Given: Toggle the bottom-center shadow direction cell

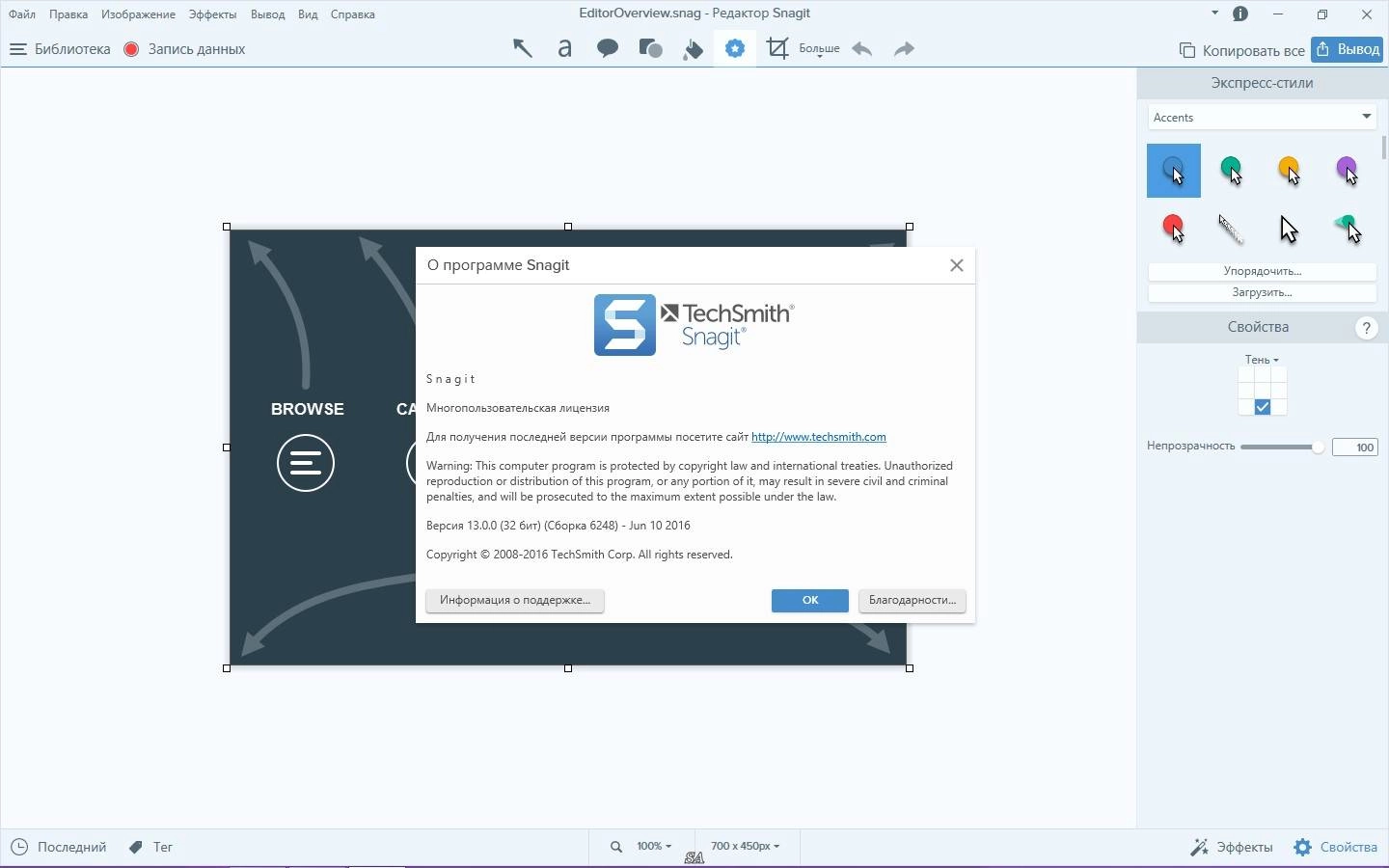Looking at the screenshot, I should pyautogui.click(x=1263, y=407).
